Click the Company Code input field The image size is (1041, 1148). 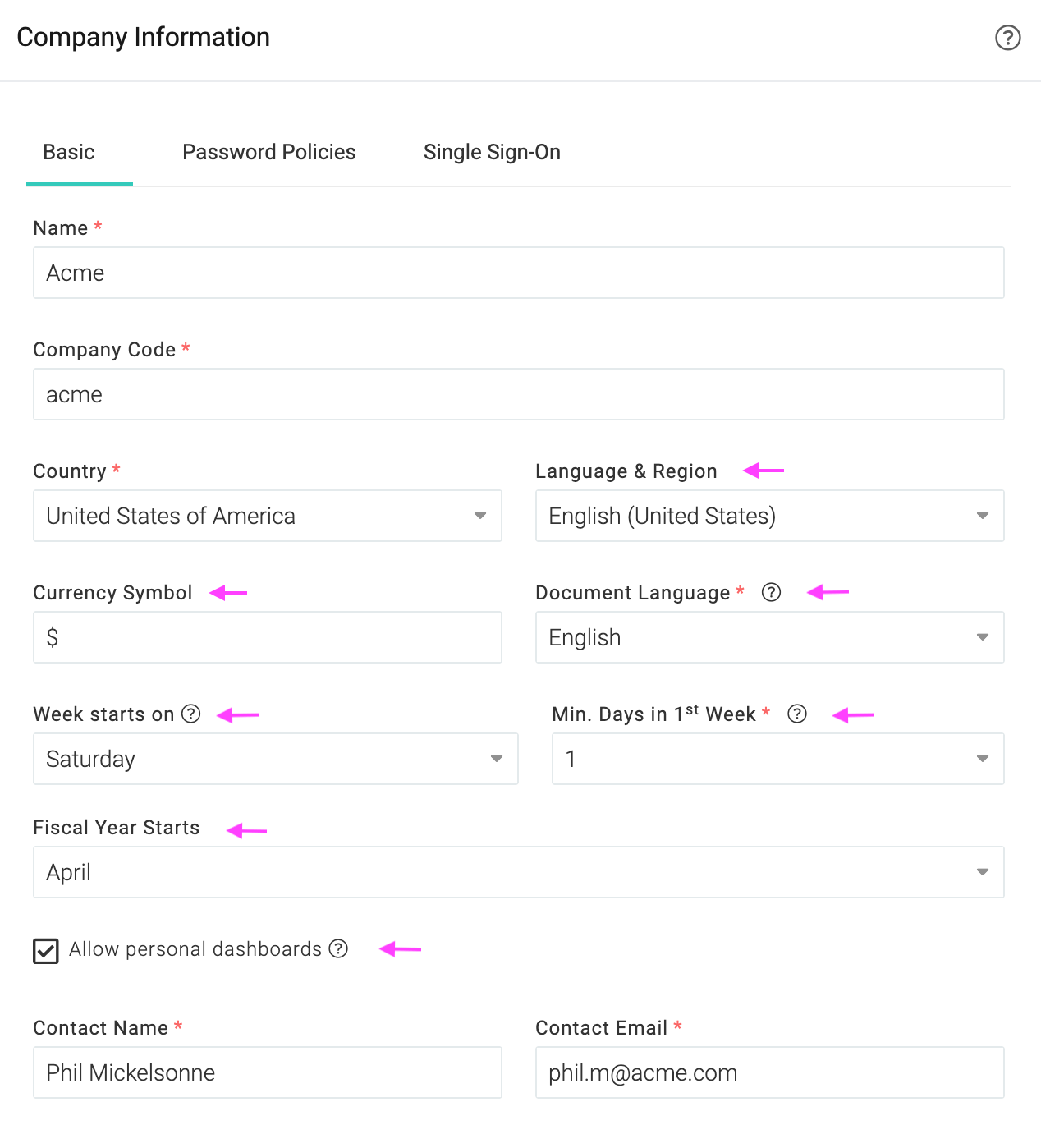[519, 394]
